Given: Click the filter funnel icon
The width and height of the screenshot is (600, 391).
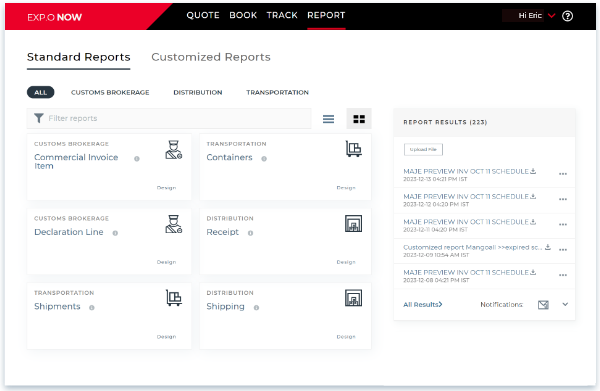Looking at the screenshot, I should [39, 118].
